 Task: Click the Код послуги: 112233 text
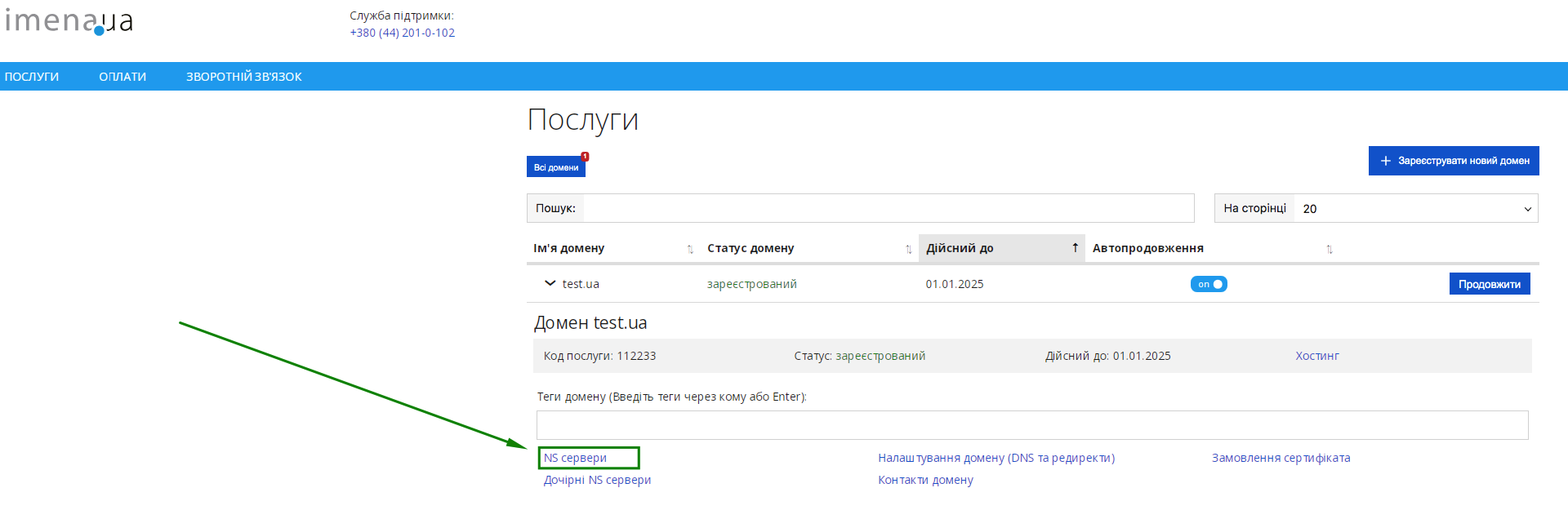600,356
